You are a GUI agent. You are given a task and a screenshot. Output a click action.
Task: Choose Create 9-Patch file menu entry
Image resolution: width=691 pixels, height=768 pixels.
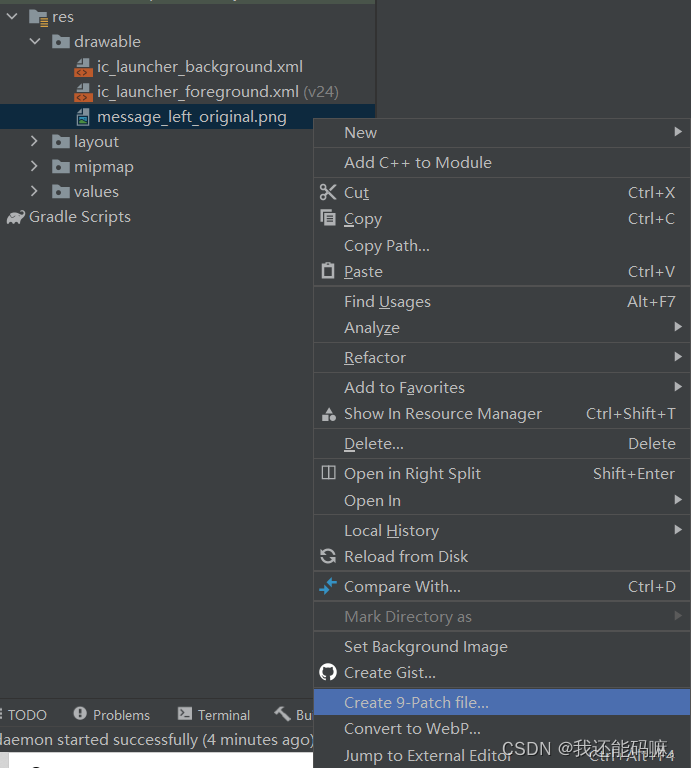coord(501,702)
